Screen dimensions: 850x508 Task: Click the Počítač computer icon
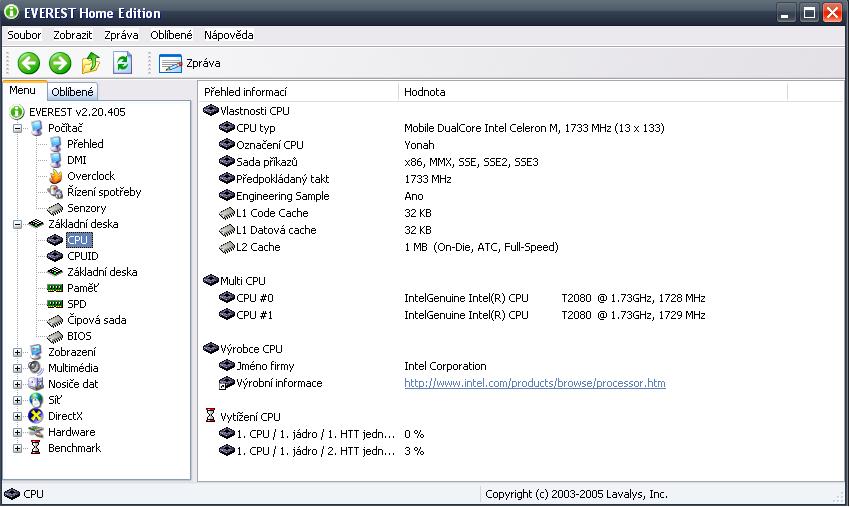pos(36,128)
